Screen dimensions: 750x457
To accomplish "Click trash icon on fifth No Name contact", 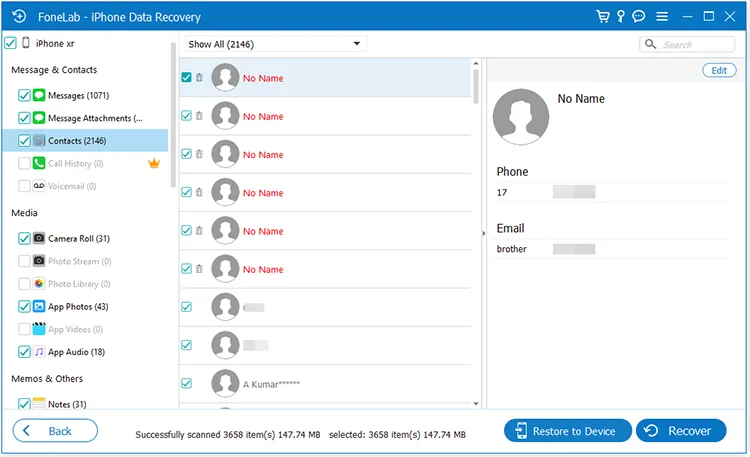I will (x=199, y=231).
